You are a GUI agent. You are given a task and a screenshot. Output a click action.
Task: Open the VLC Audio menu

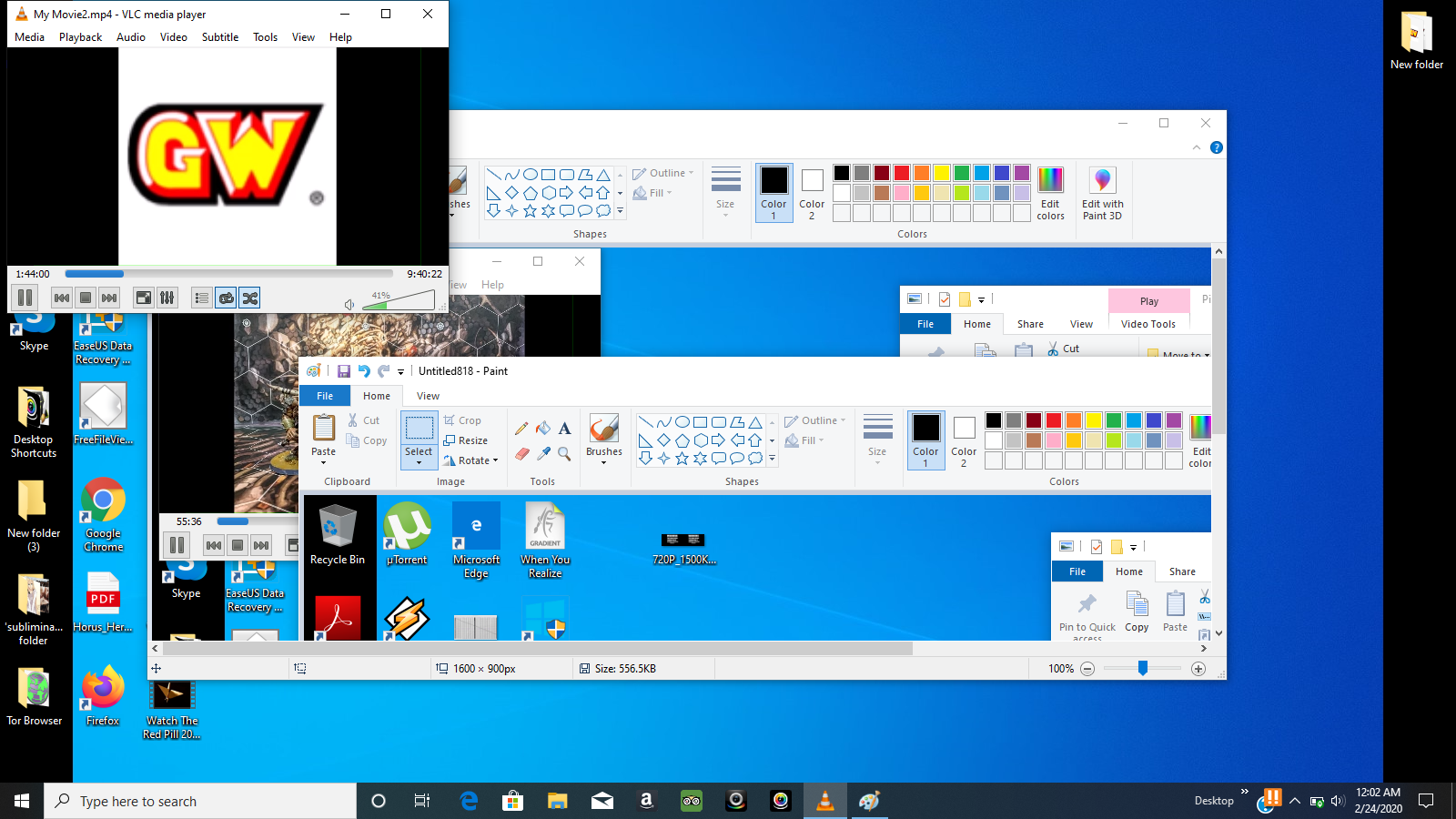pos(131,37)
